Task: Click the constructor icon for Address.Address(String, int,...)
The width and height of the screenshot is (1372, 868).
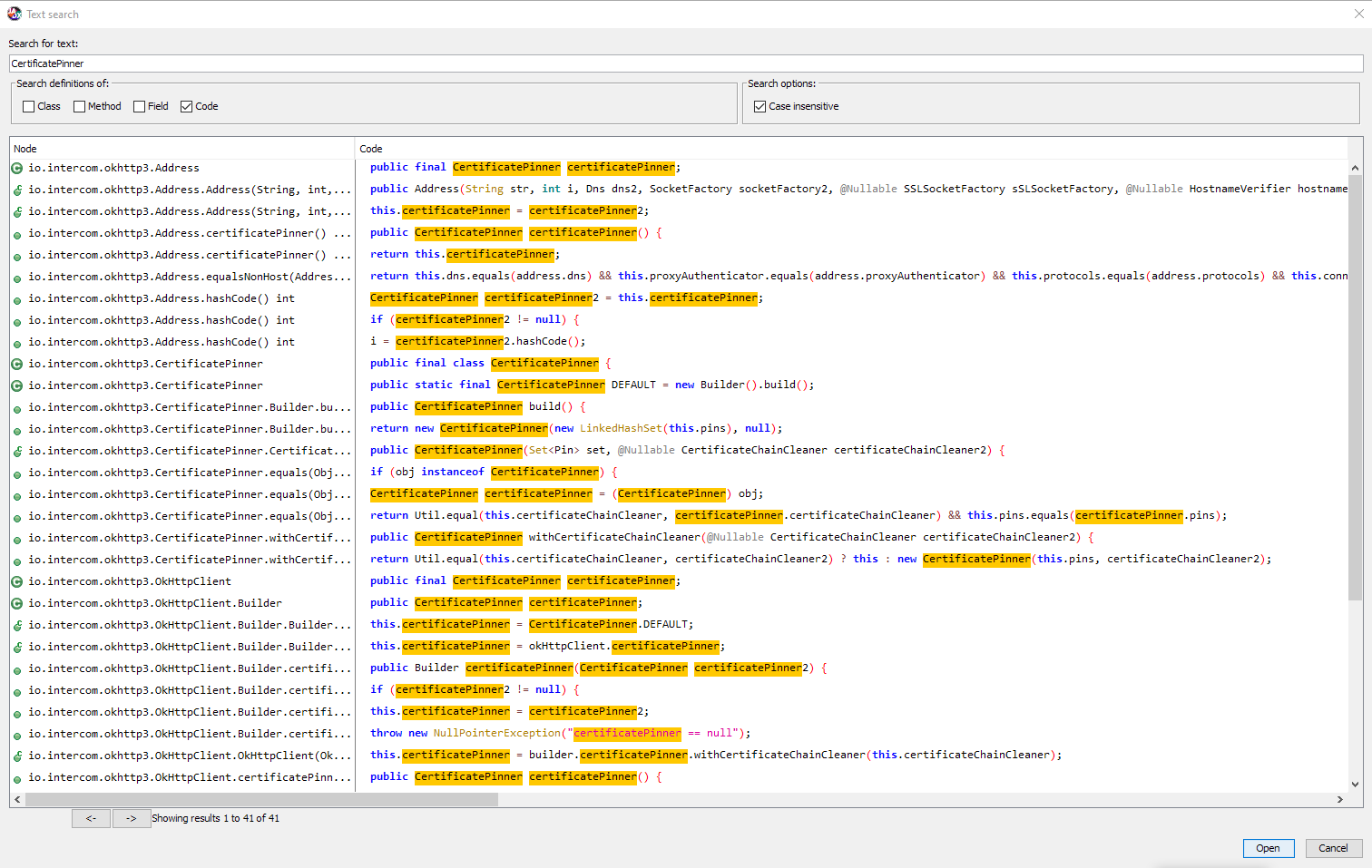Action: (16, 190)
